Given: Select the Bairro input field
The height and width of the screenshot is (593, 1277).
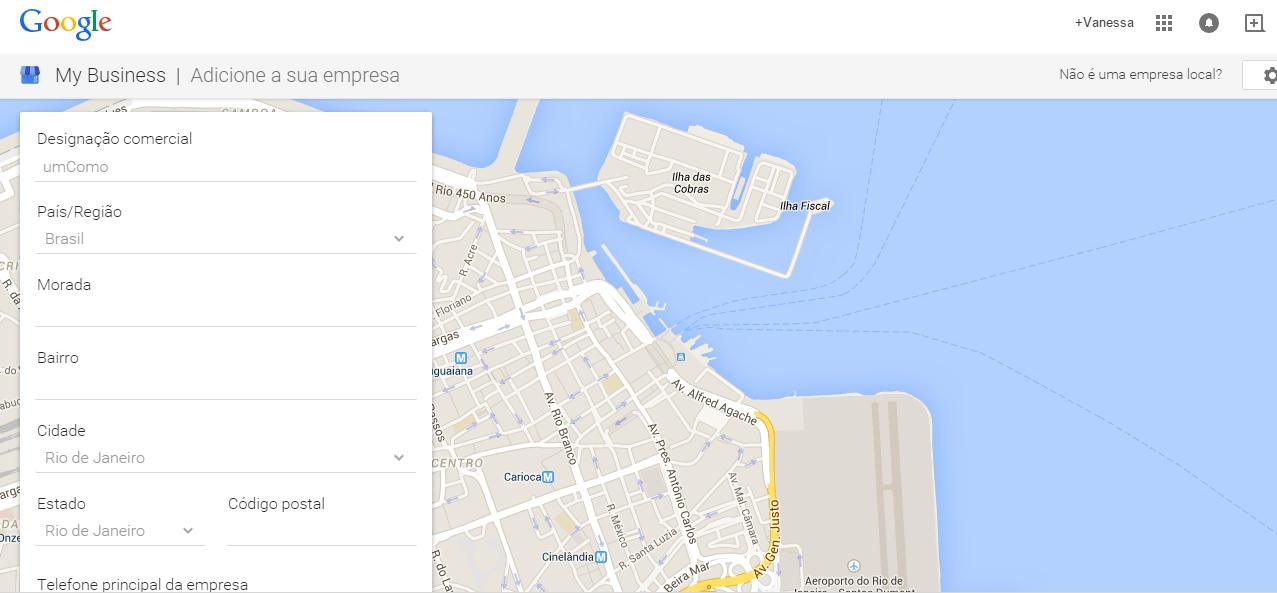Looking at the screenshot, I should coord(226,385).
